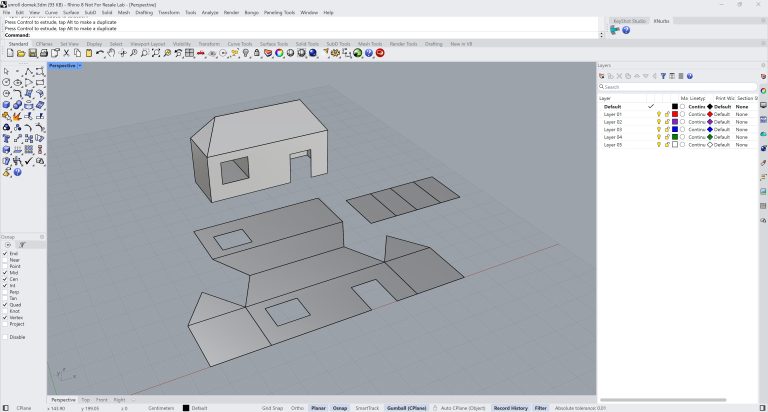Viewport: 768px width, 412px height.
Task: Open Print Width value for Layer 04
Action: [722, 137]
